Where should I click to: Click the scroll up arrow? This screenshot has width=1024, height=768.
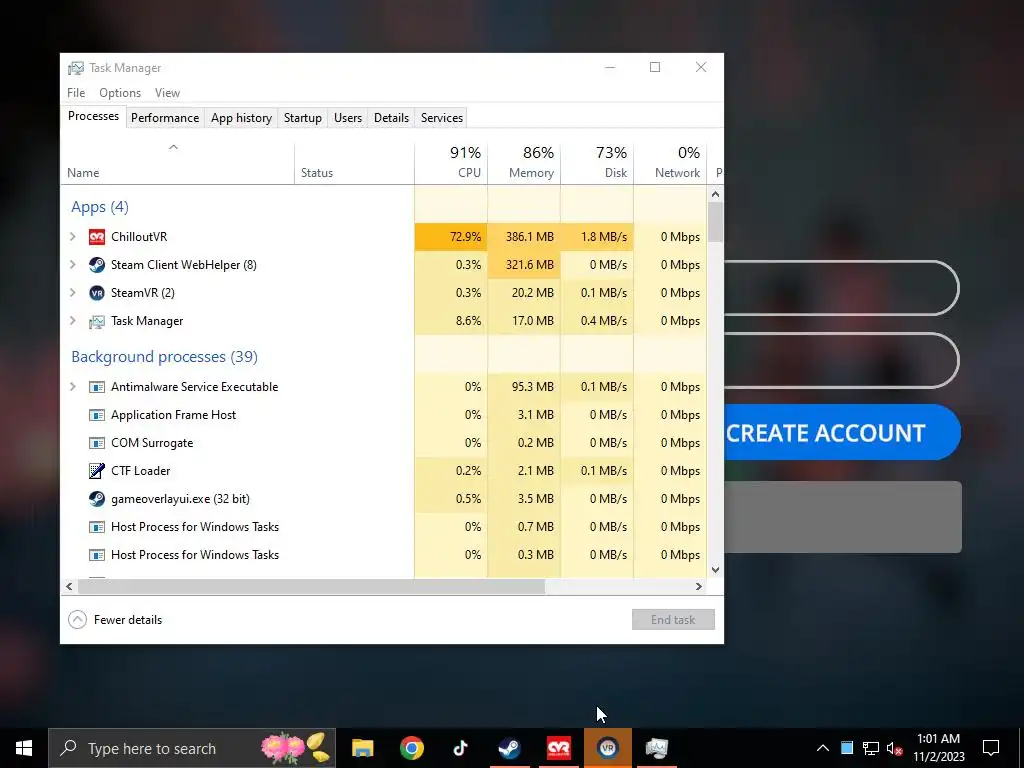[x=715, y=194]
